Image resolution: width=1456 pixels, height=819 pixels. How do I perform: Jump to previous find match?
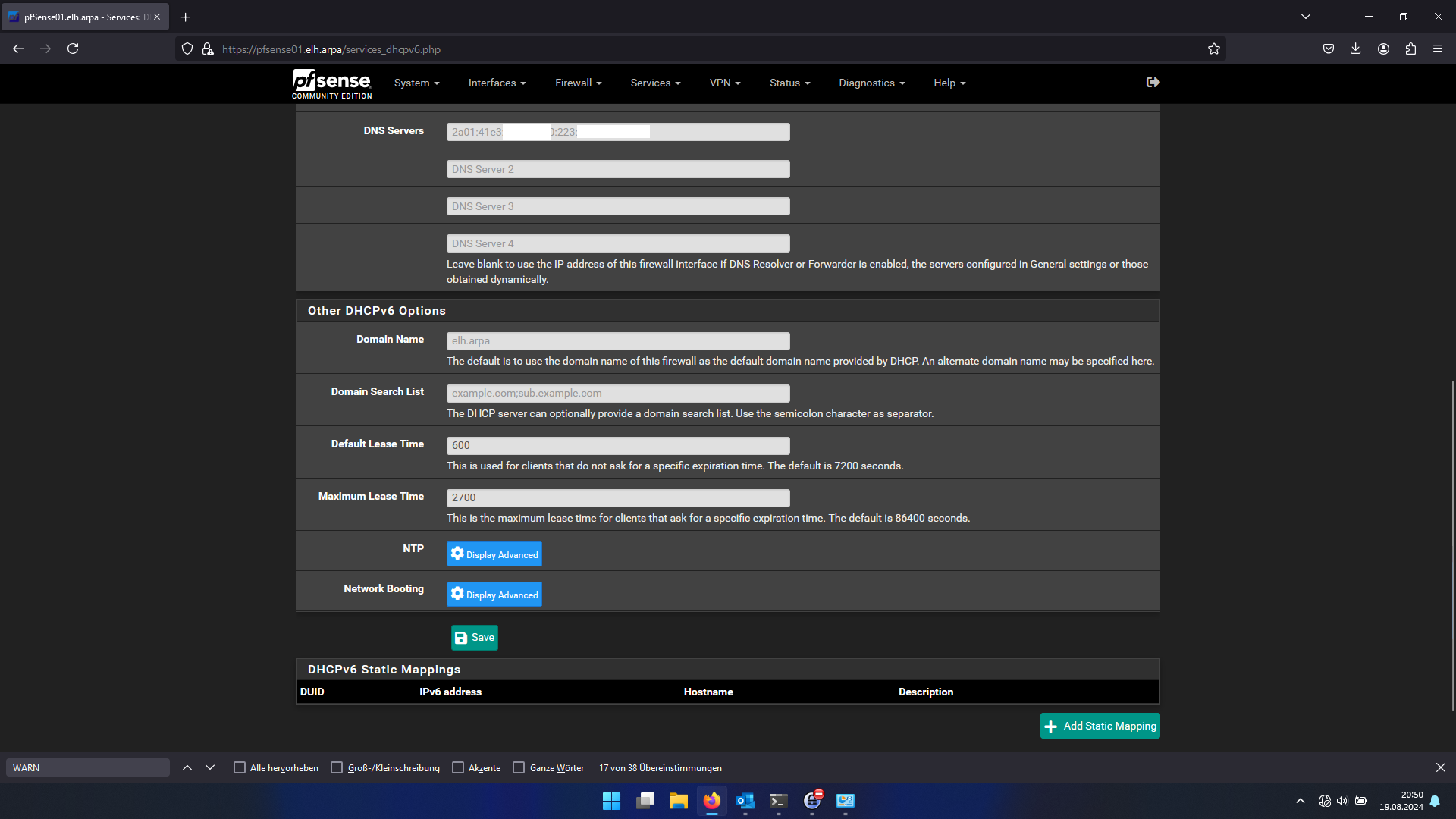click(x=187, y=767)
